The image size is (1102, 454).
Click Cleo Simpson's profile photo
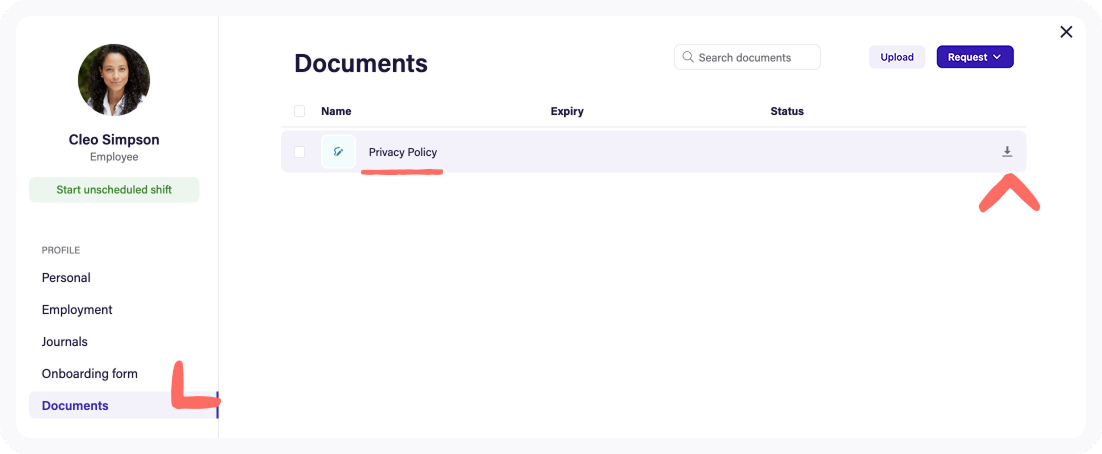[114, 80]
